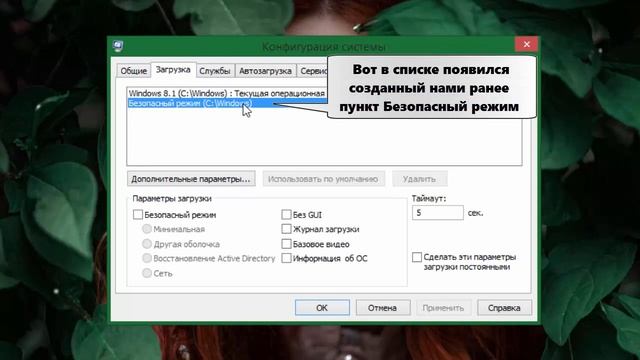Select the Сеть radio option
The width and height of the screenshot is (640, 360).
pos(147,273)
